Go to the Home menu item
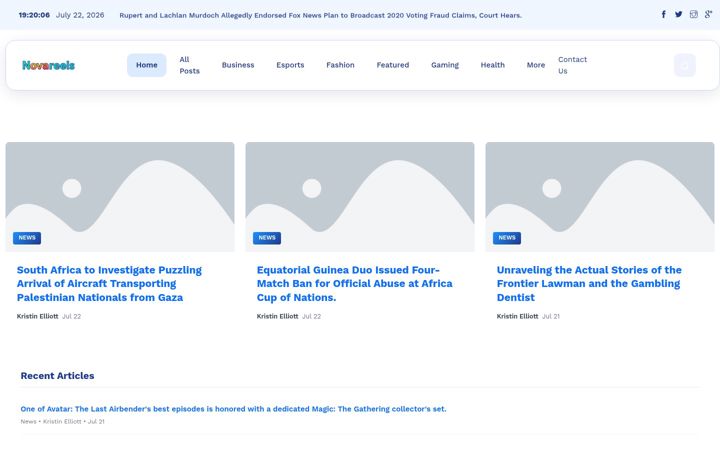Image resolution: width=720 pixels, height=450 pixels. click(x=146, y=65)
